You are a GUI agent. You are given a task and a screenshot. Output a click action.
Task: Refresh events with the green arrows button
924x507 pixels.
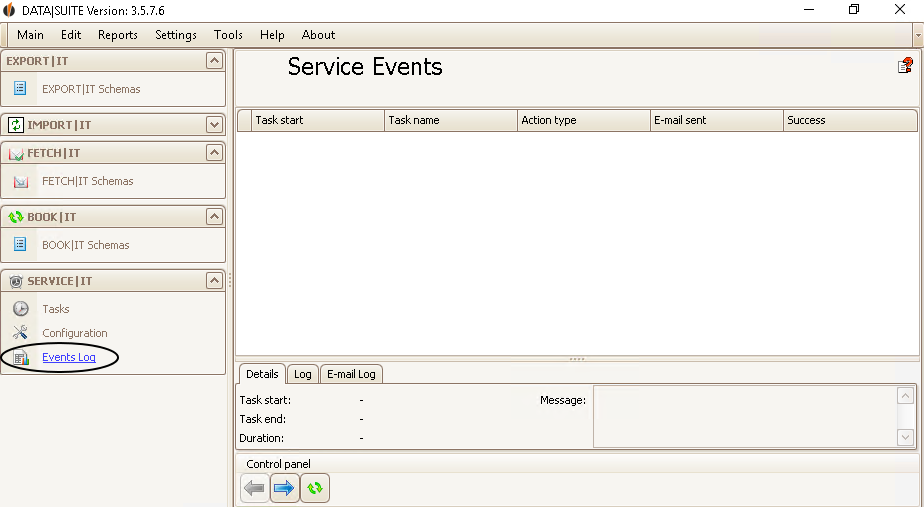pyautogui.click(x=315, y=488)
